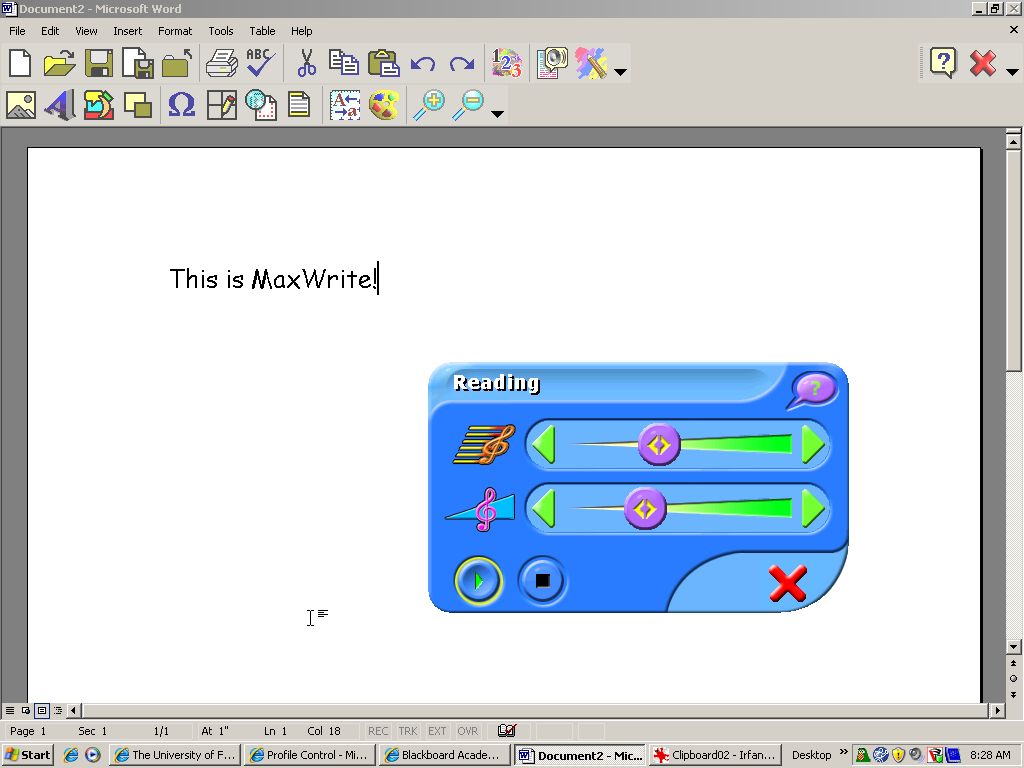Insert a symbol using Omega icon

pyautogui.click(x=181, y=105)
